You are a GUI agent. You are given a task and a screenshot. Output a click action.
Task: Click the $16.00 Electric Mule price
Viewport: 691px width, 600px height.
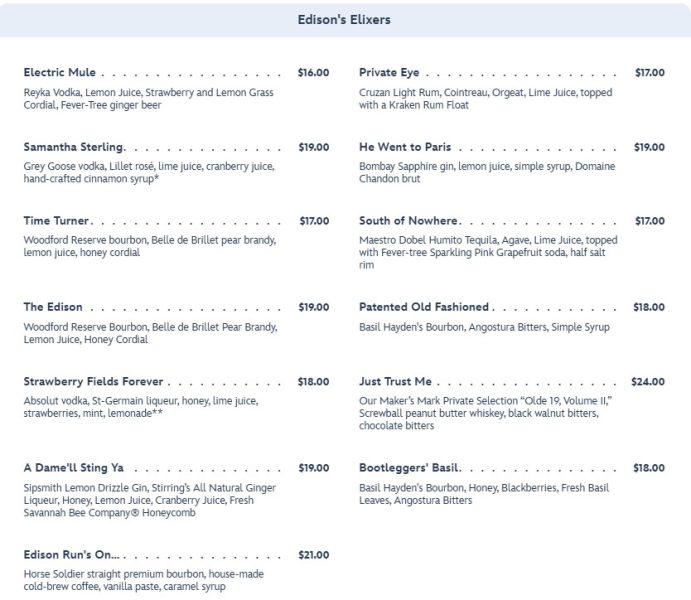tap(313, 73)
